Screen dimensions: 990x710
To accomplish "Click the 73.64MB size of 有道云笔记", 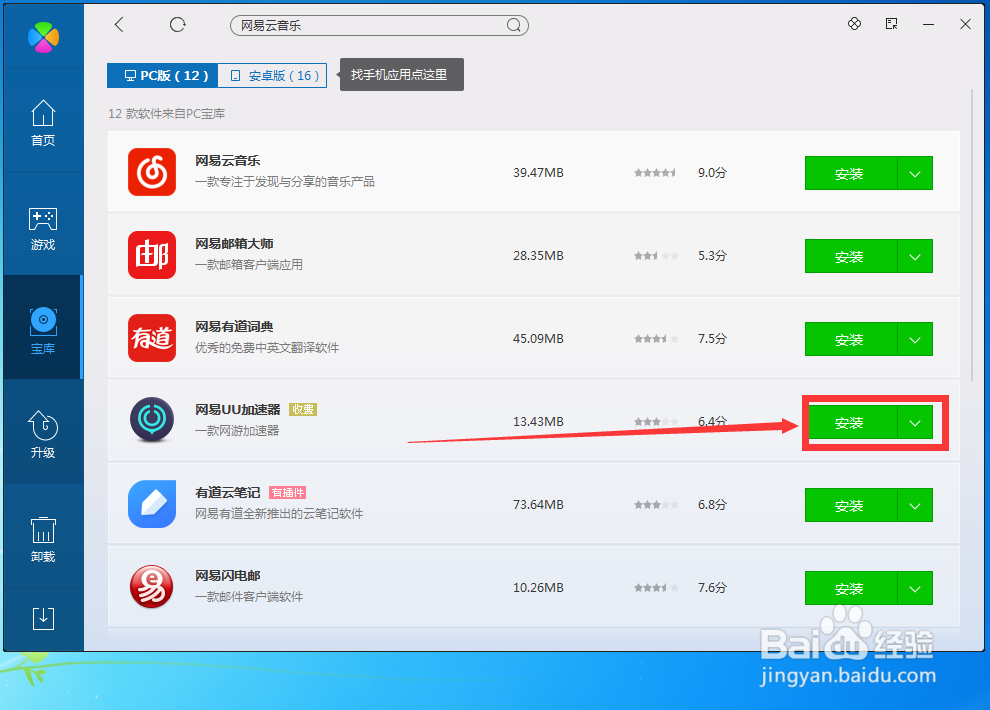I will 539,505.
